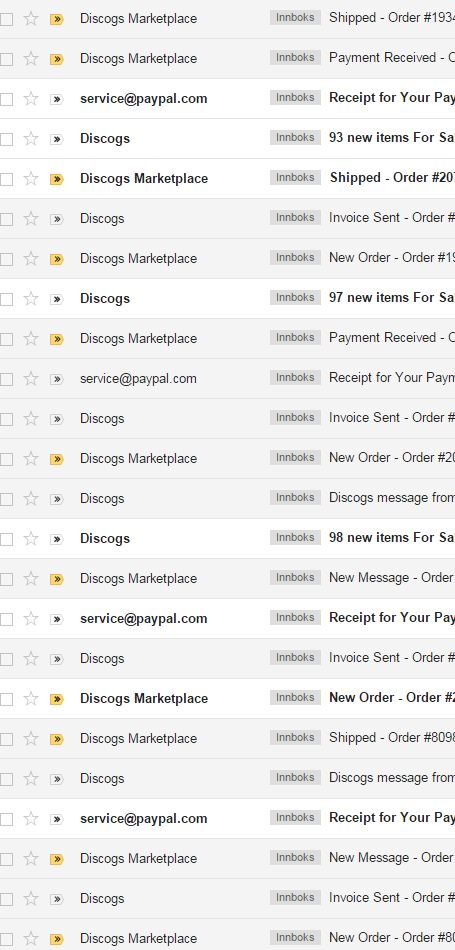Tick checkbox for '97 new items' email

[6, 299]
